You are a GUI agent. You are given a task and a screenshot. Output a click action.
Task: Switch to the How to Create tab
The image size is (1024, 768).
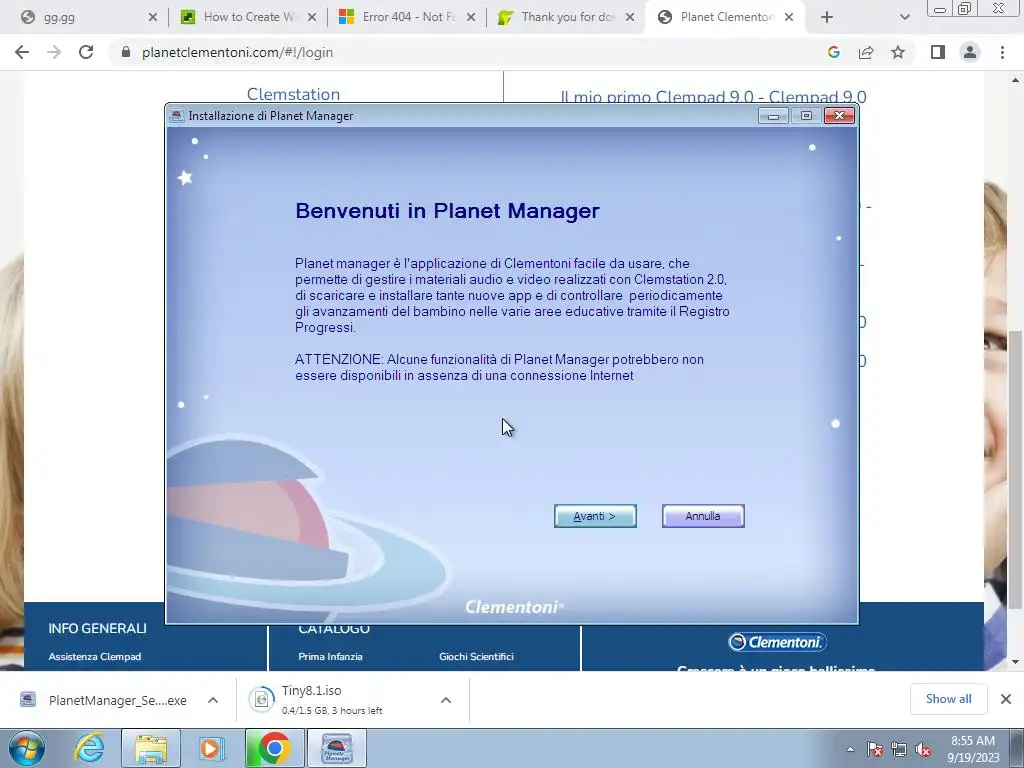pos(248,17)
